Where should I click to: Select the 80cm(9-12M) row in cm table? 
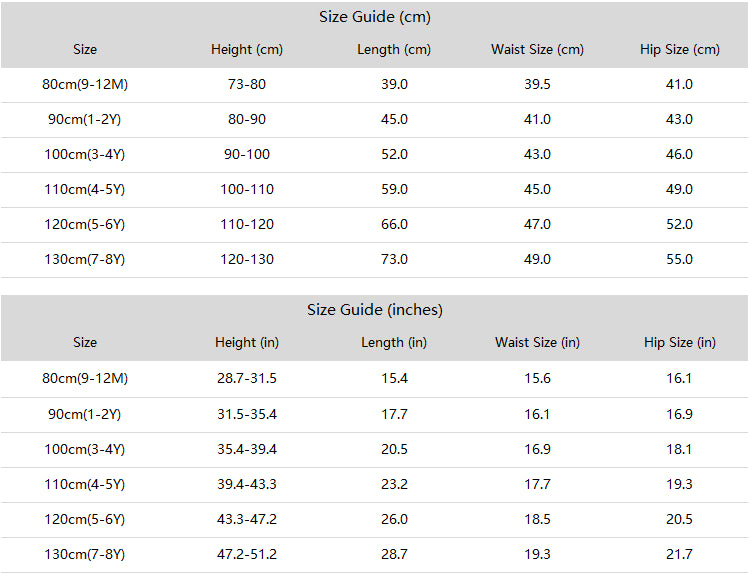tap(375, 84)
